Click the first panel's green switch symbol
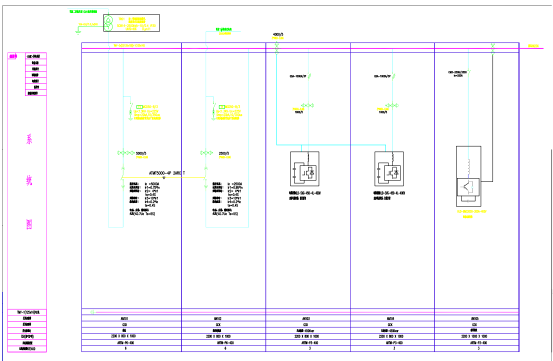The width and height of the screenshot is (553, 361). [x=131, y=111]
